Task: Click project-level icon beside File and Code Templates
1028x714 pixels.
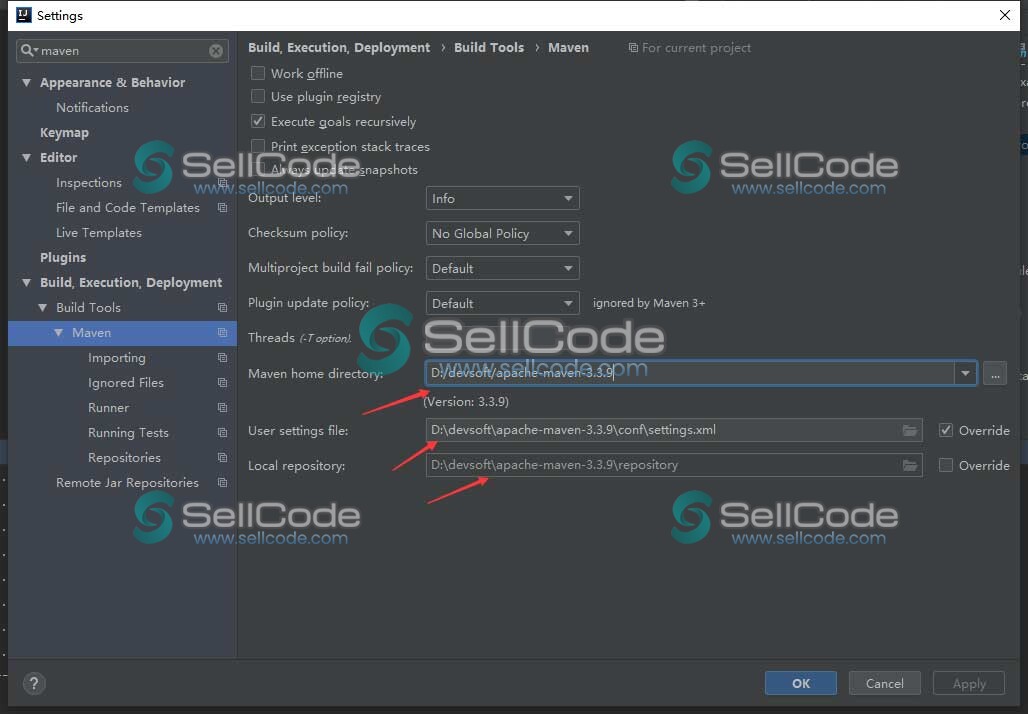Action: (x=222, y=208)
